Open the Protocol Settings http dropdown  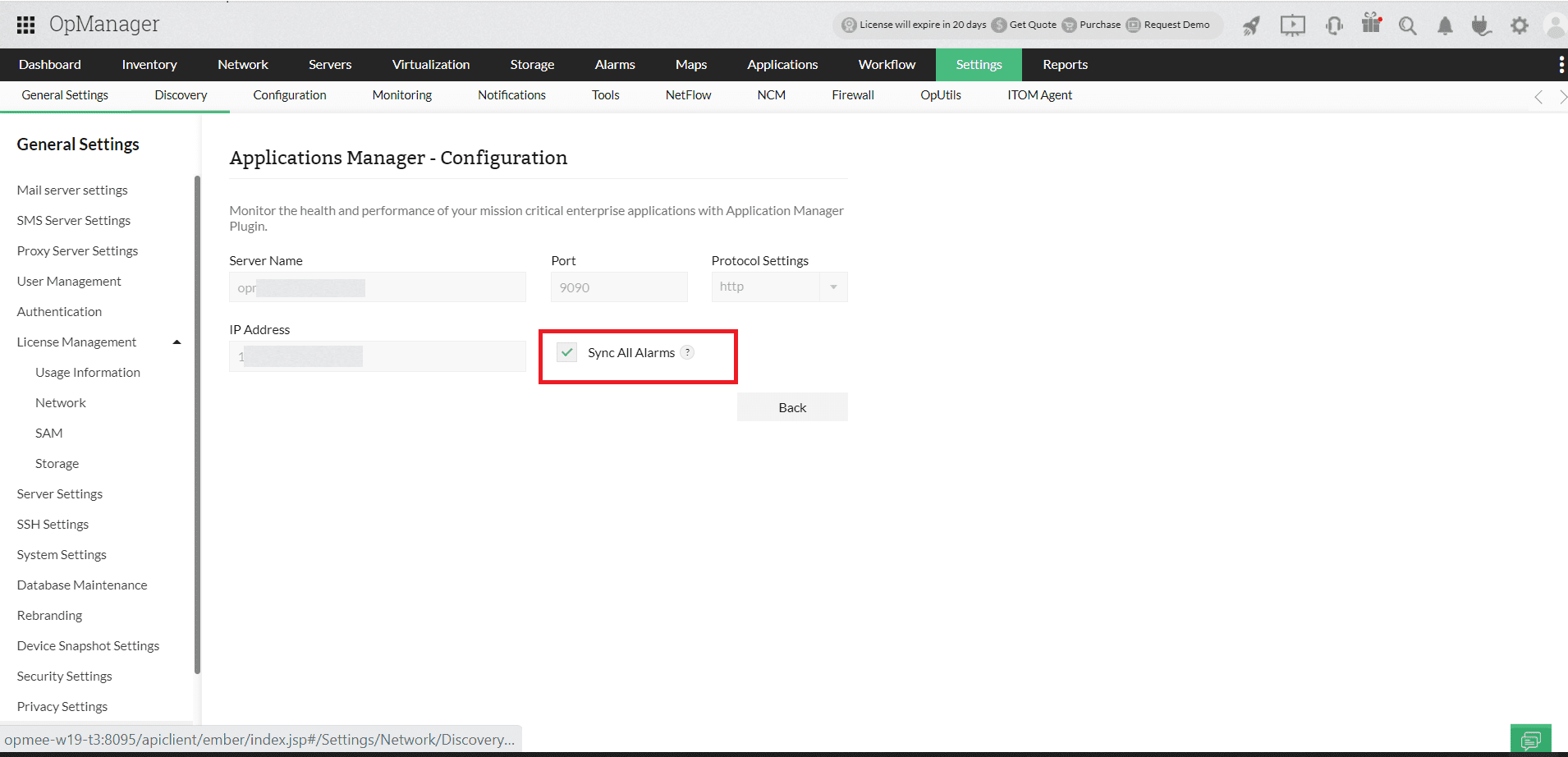click(x=833, y=287)
